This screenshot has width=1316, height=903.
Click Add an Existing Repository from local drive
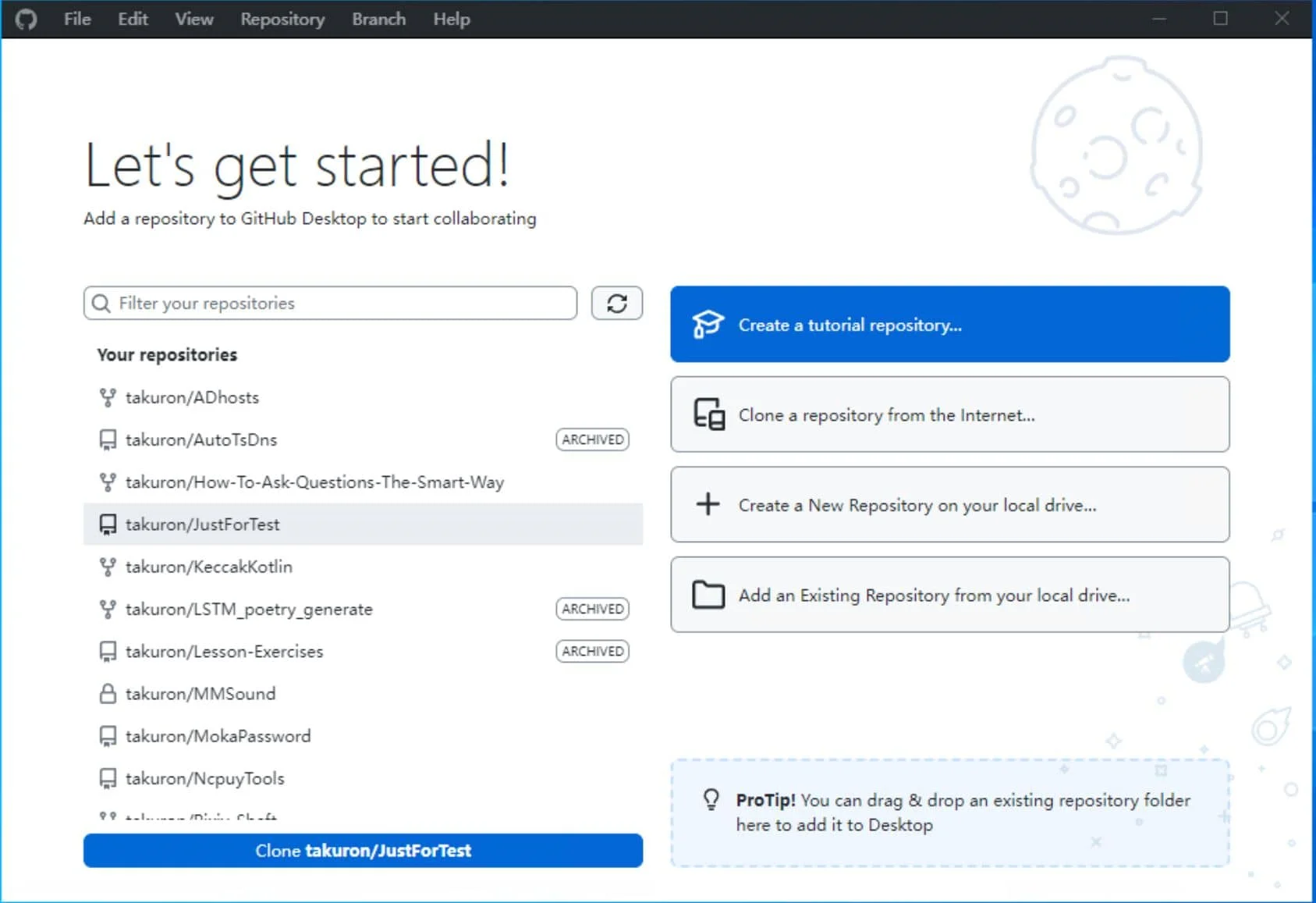pyautogui.click(x=950, y=595)
